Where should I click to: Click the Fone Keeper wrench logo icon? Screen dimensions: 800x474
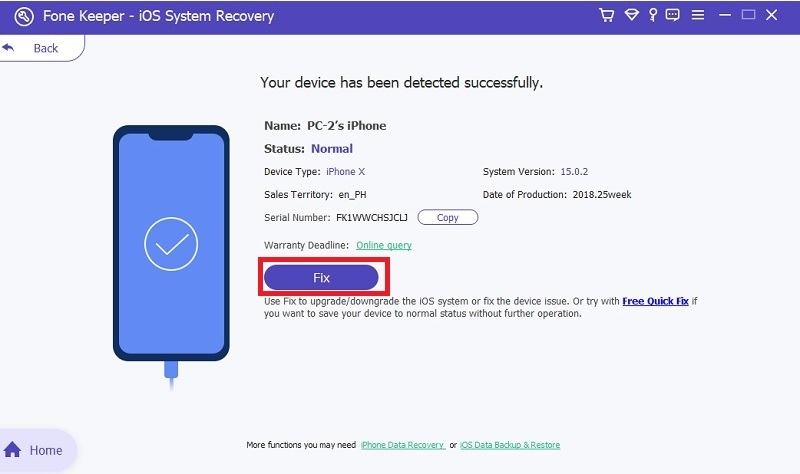point(23,16)
